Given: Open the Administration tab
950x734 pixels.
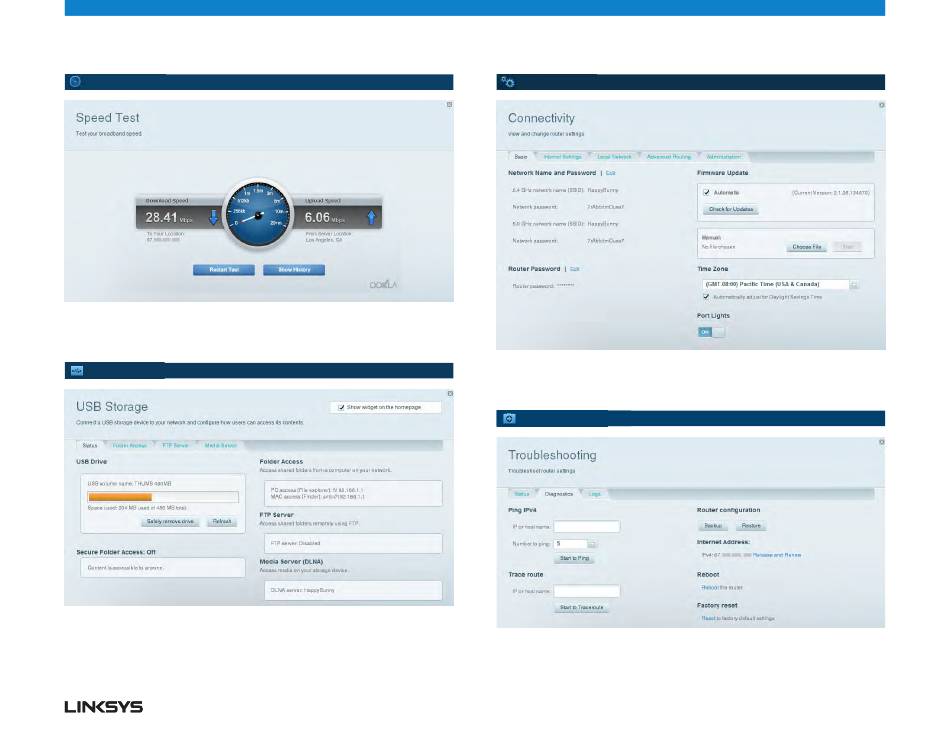Looking at the screenshot, I should (723, 156).
